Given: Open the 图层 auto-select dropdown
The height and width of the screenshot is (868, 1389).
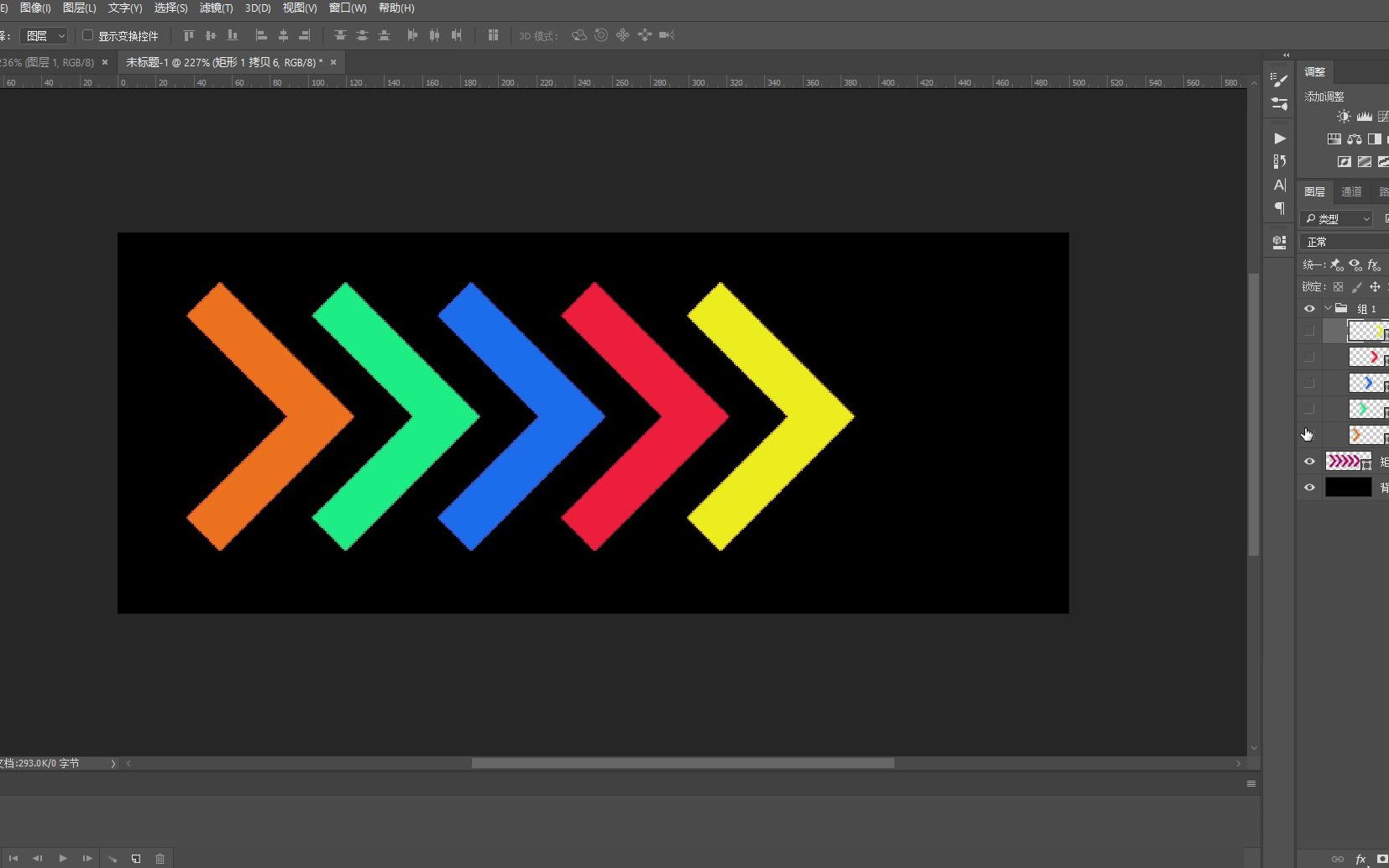Looking at the screenshot, I should [x=44, y=36].
